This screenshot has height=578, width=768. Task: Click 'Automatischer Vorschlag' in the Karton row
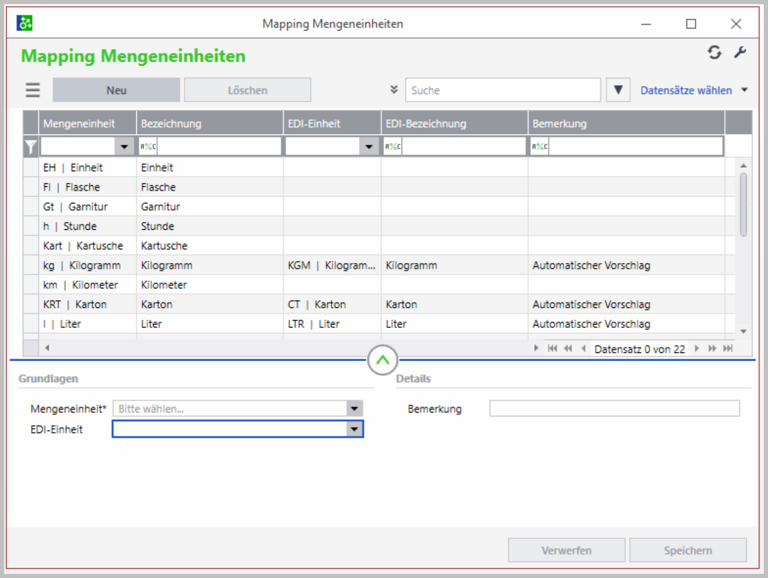click(591, 305)
